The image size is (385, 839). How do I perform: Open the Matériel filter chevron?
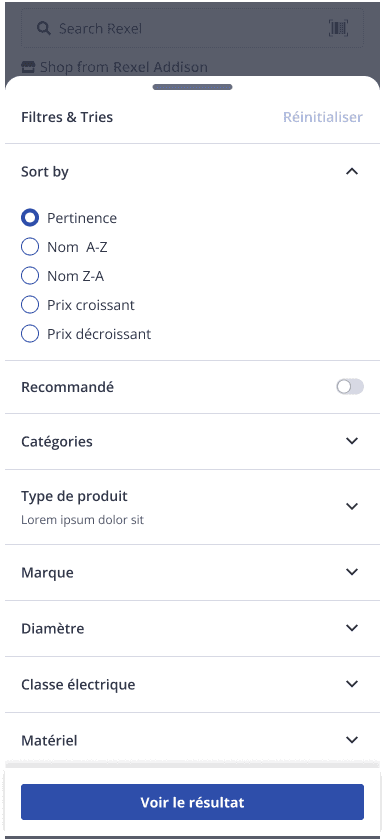click(351, 740)
